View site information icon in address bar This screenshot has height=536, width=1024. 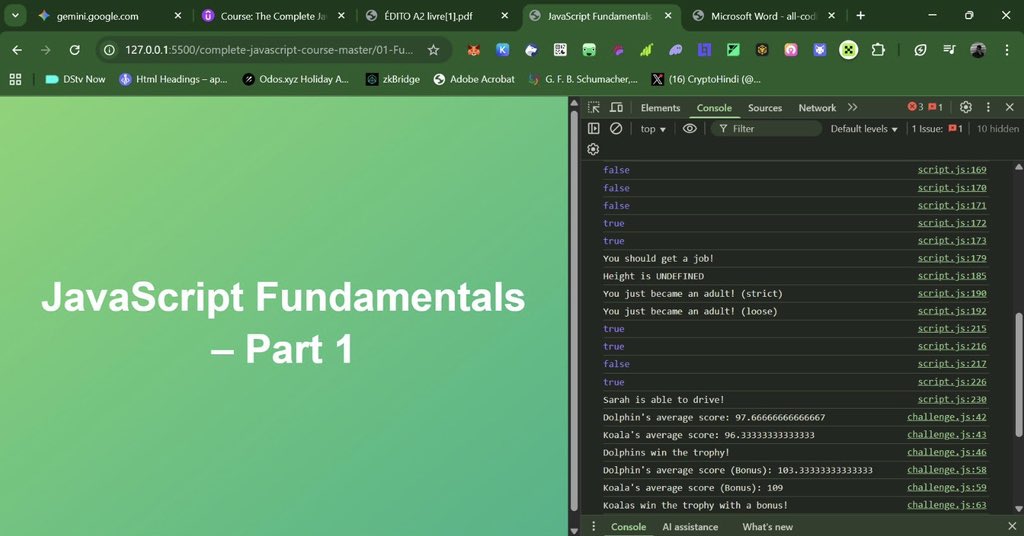[x=110, y=50]
